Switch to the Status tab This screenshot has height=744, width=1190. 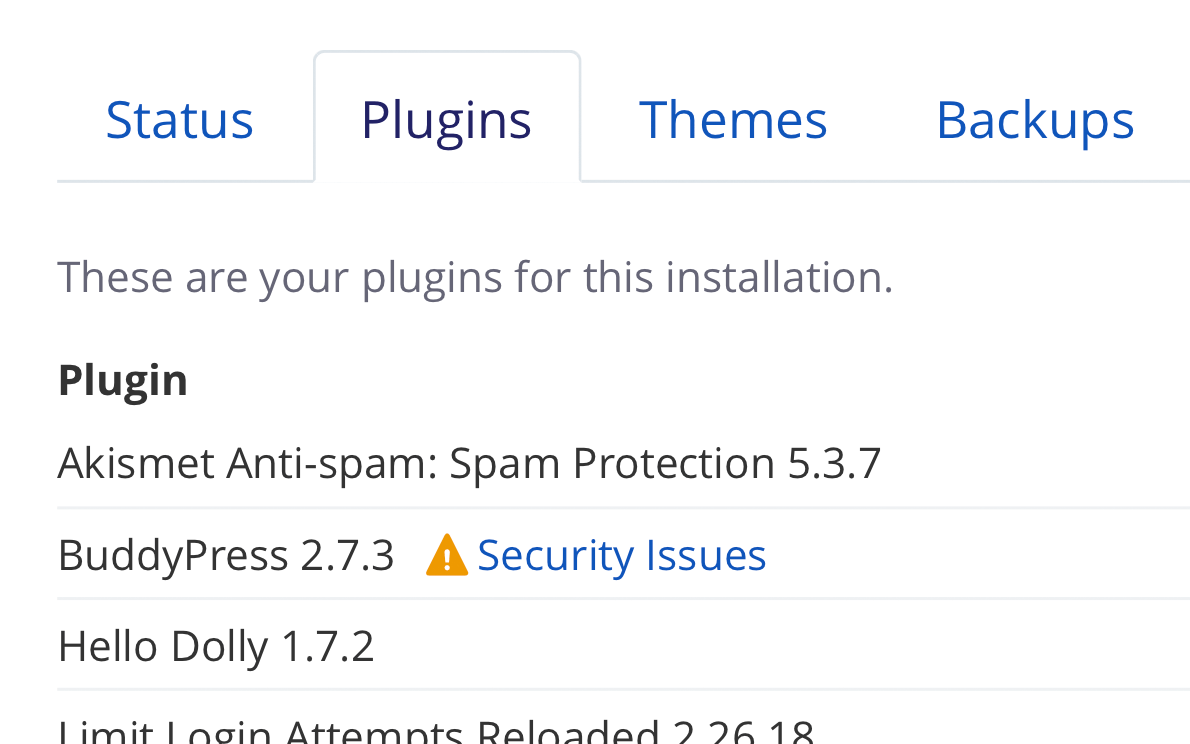click(179, 120)
